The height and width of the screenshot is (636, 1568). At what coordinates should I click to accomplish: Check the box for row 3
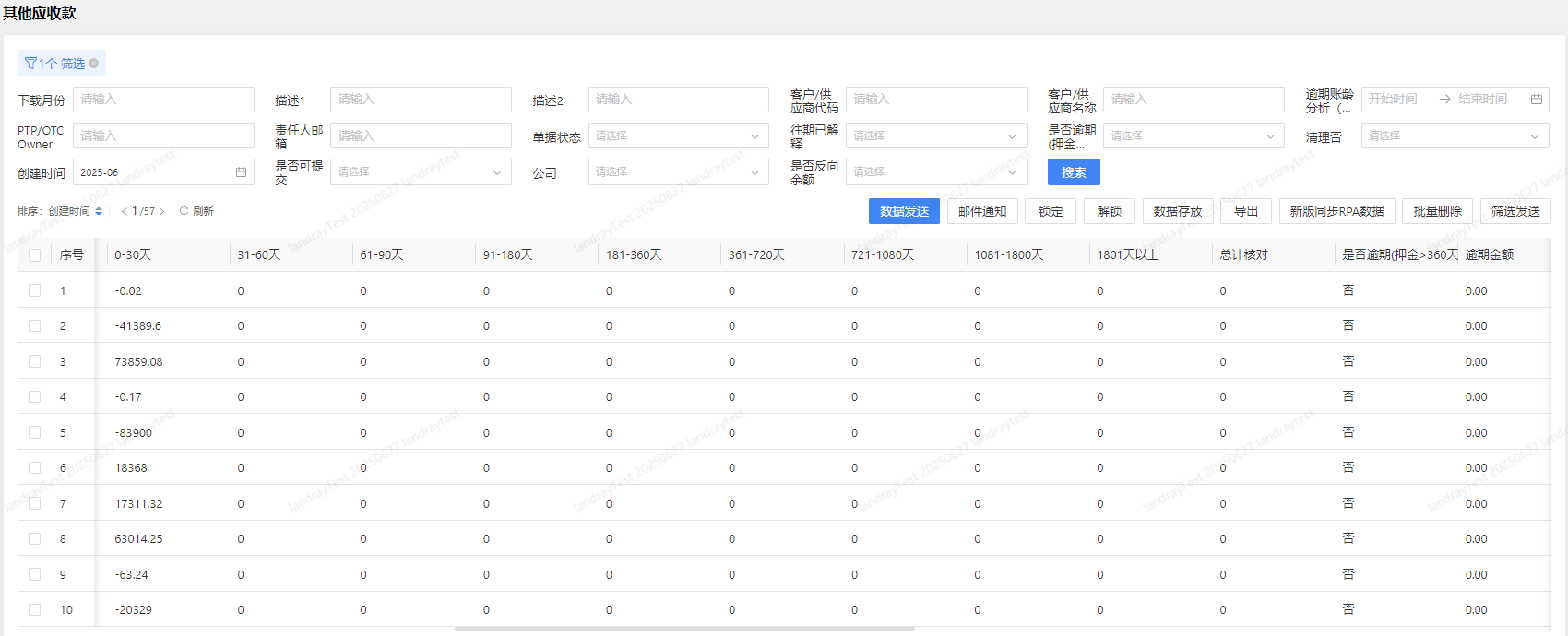click(x=34, y=361)
